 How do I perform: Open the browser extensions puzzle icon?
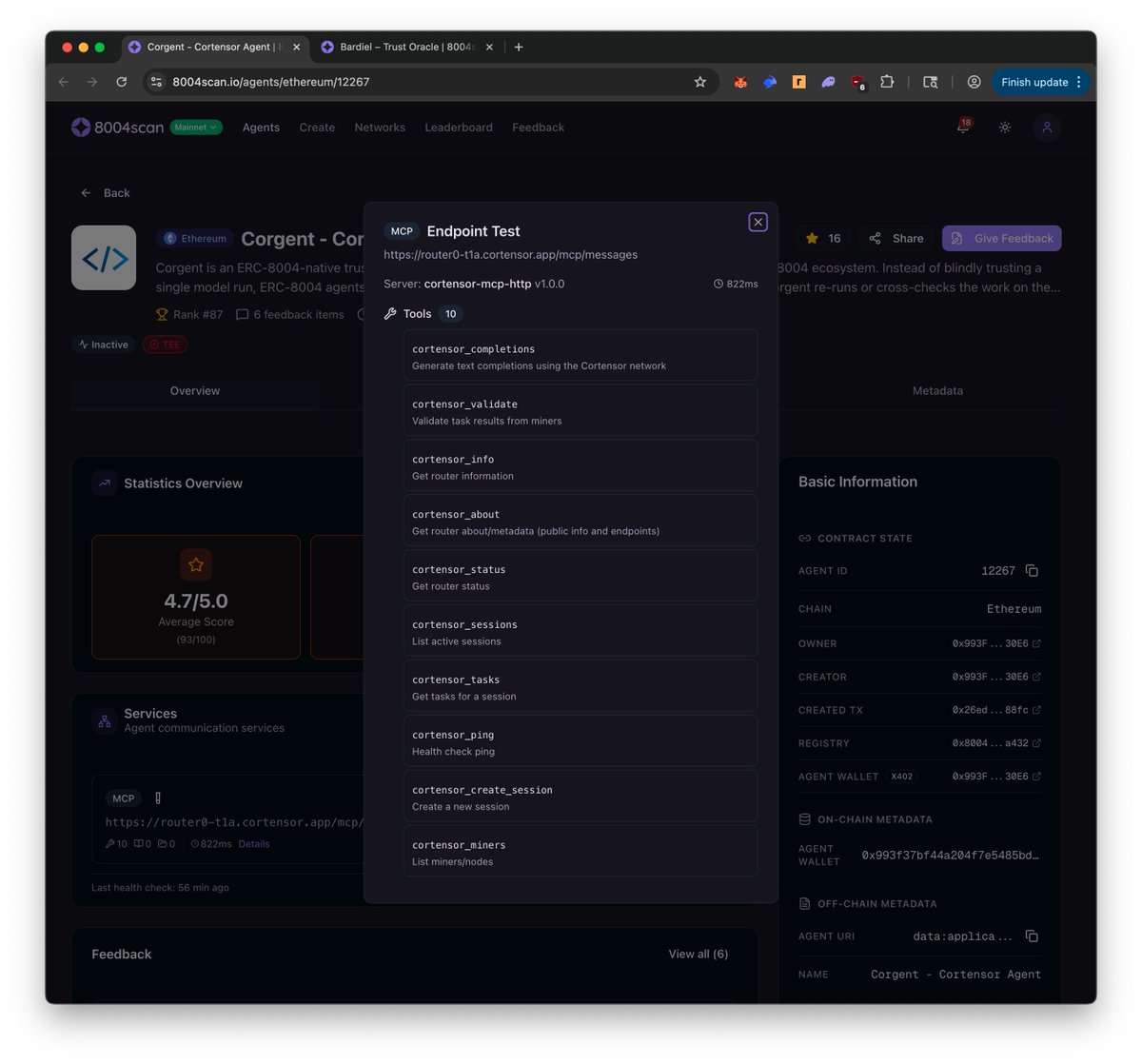[x=887, y=82]
